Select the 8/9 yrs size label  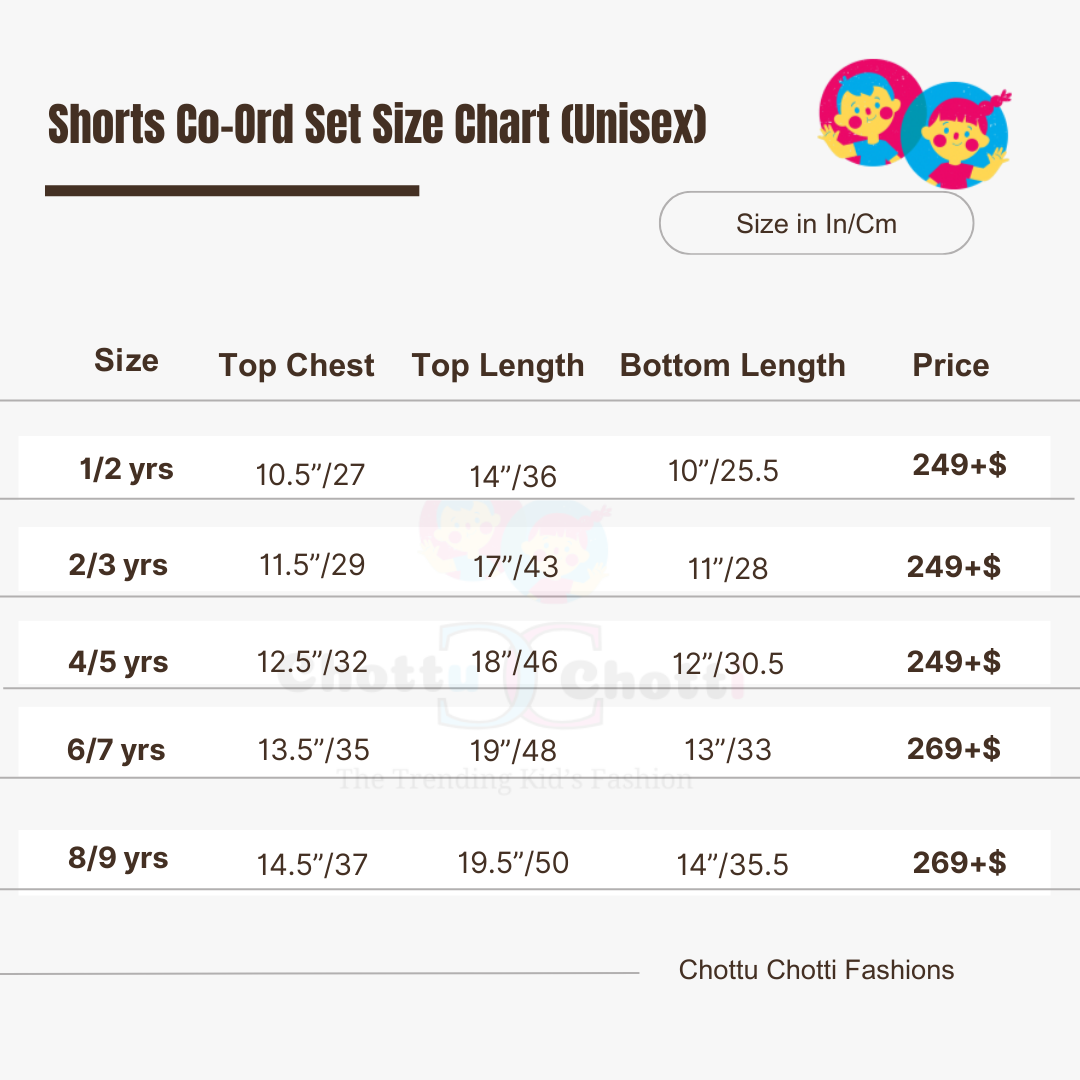pyautogui.click(x=118, y=858)
